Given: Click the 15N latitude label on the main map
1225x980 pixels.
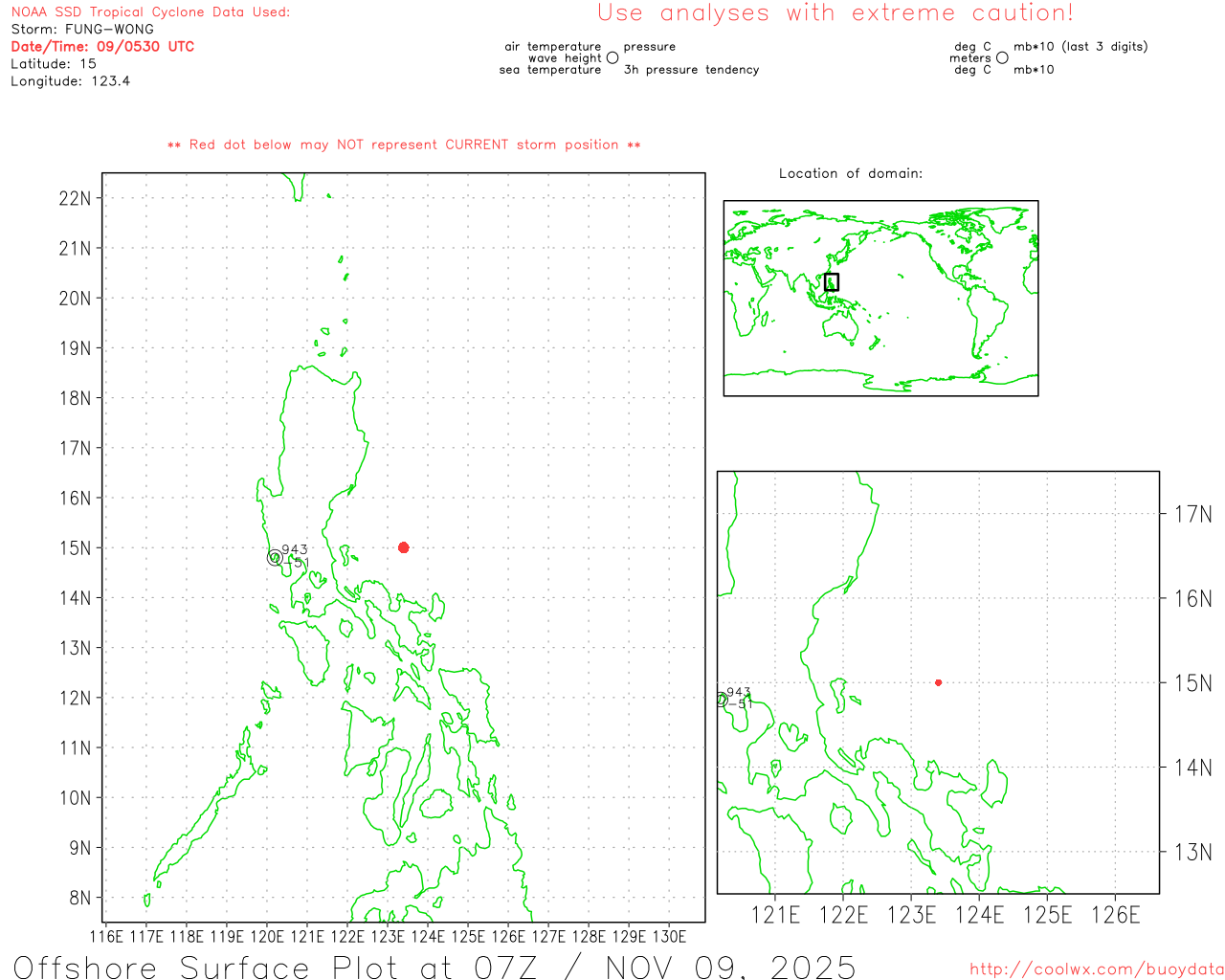Looking at the screenshot, I should click(75, 548).
